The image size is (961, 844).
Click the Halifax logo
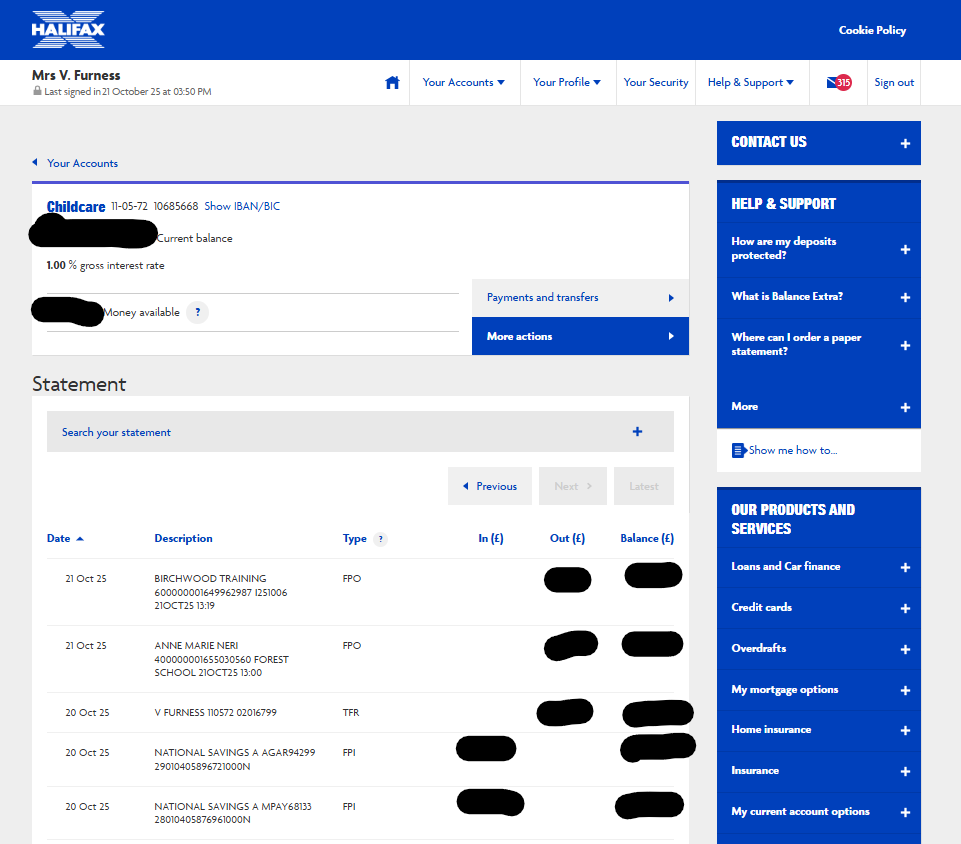click(x=68, y=29)
